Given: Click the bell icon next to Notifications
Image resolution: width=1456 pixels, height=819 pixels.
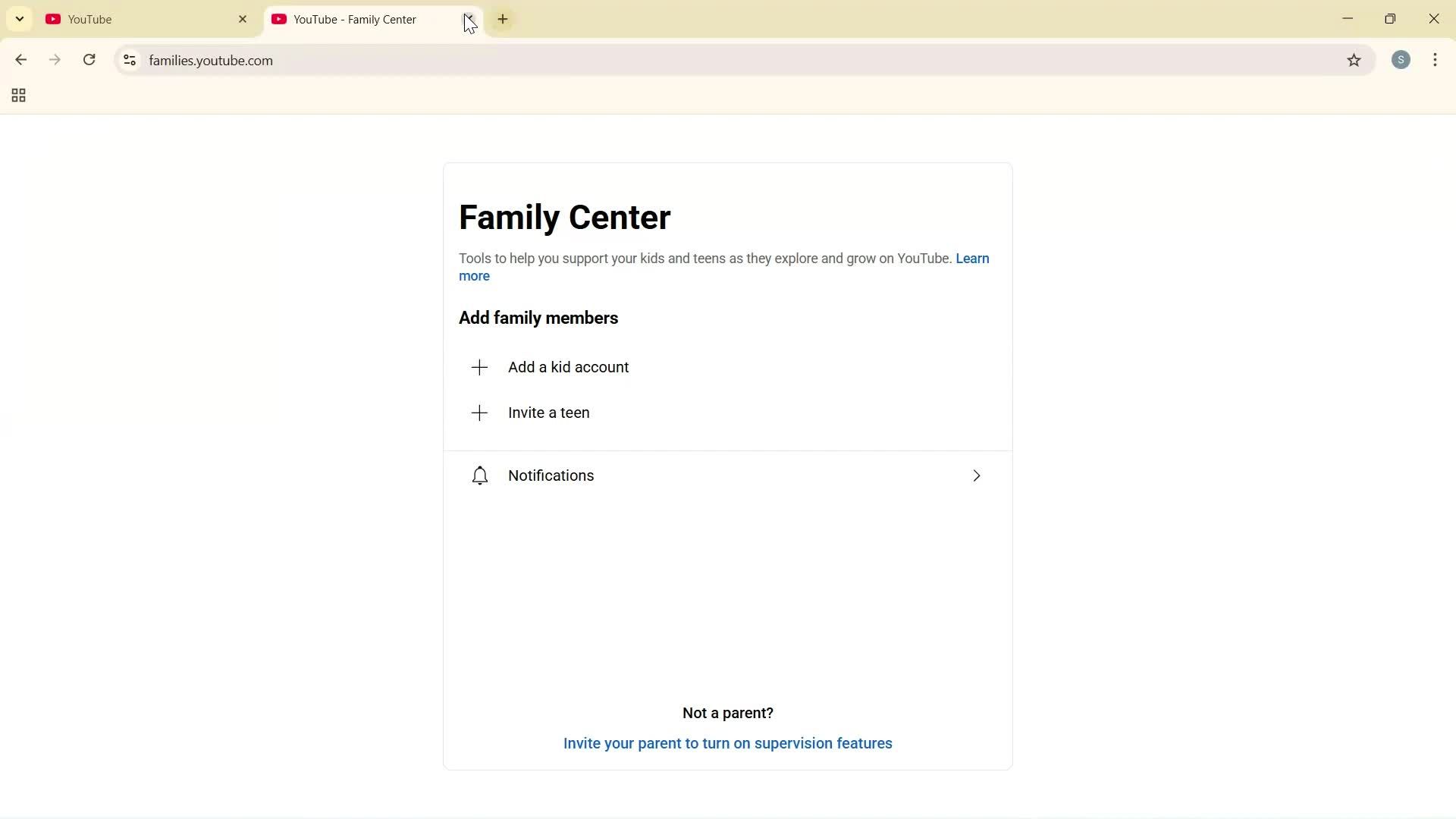Looking at the screenshot, I should (x=479, y=475).
